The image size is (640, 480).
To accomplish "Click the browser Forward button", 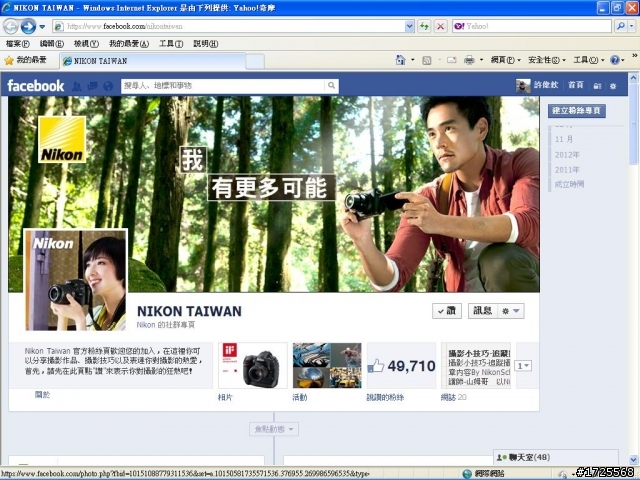I will pyautogui.click(x=28, y=27).
